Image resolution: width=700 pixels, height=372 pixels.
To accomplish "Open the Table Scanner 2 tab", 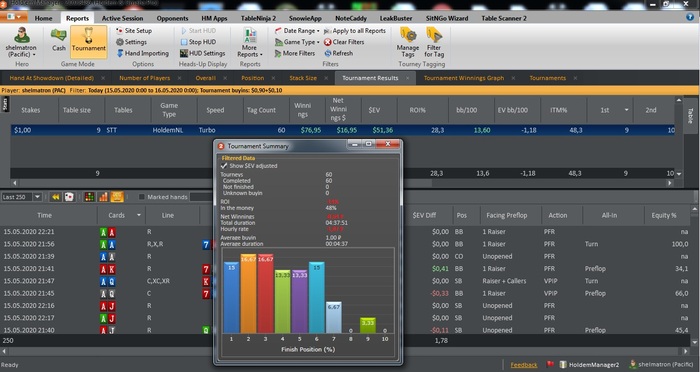I will 504,18.
